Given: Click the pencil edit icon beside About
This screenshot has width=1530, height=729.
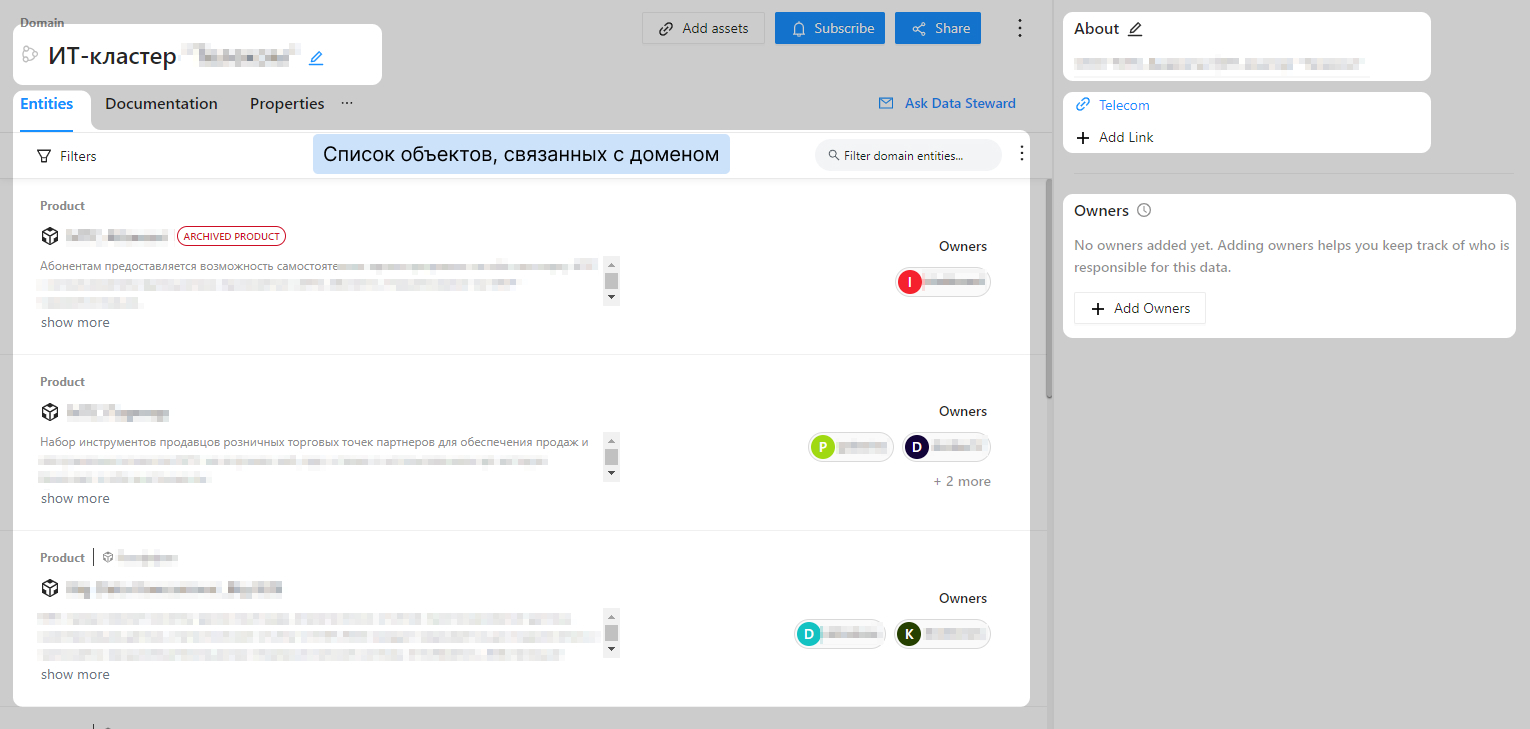Looking at the screenshot, I should 1135,29.
